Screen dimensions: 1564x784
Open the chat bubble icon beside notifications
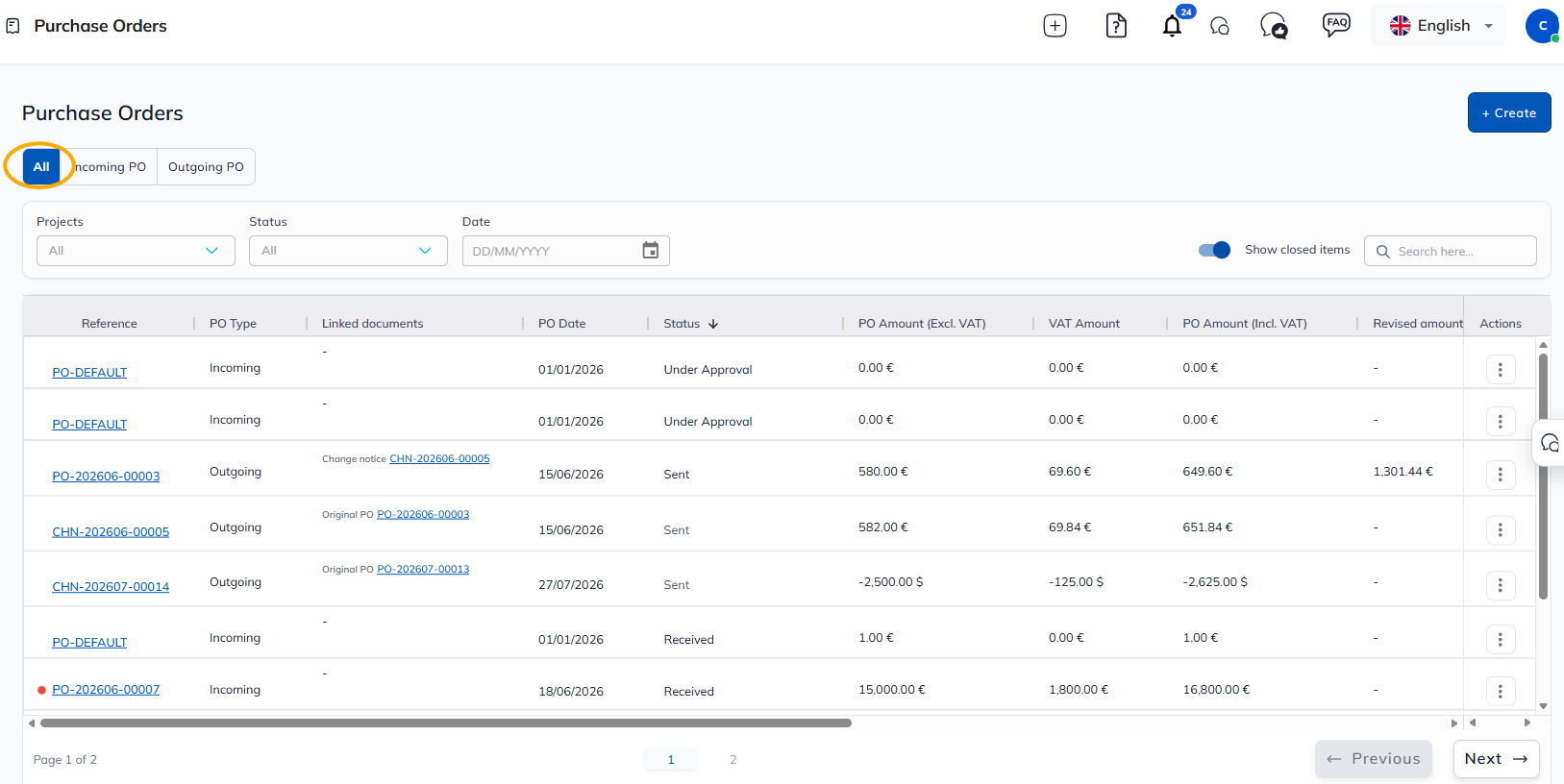point(1220,27)
